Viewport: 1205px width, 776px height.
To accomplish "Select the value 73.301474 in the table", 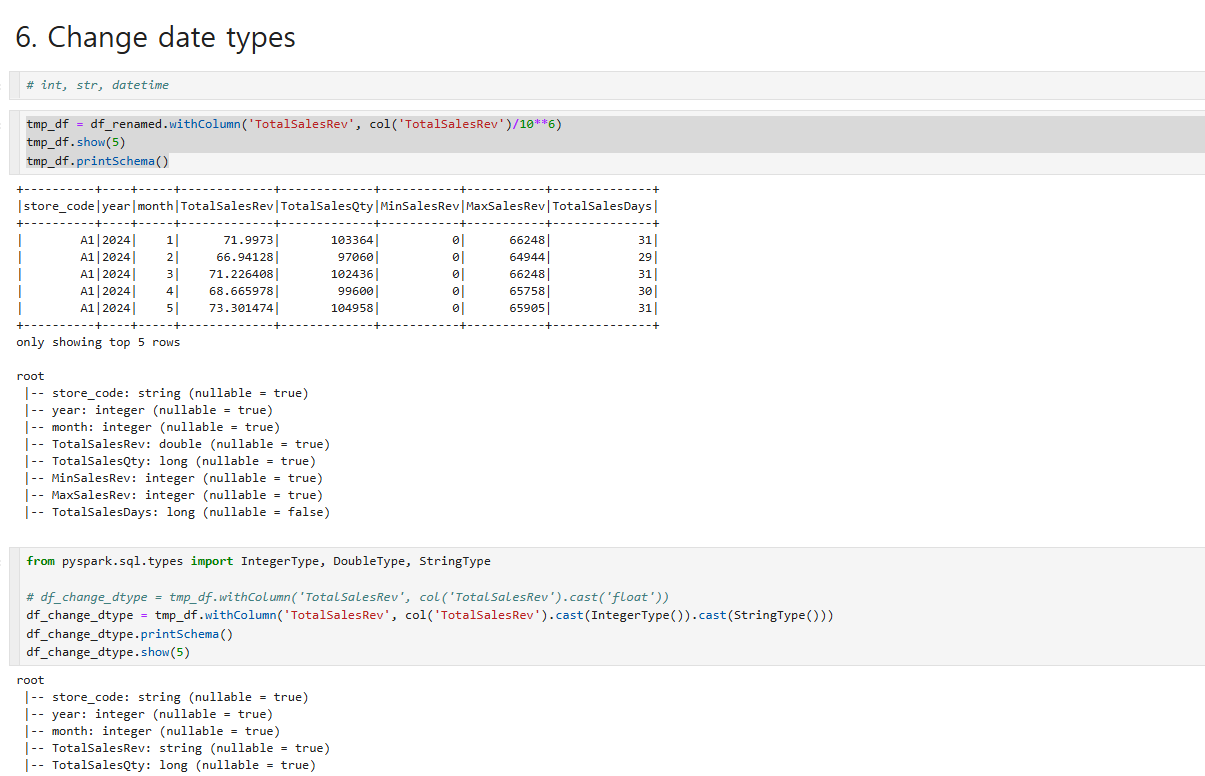I will point(241,308).
